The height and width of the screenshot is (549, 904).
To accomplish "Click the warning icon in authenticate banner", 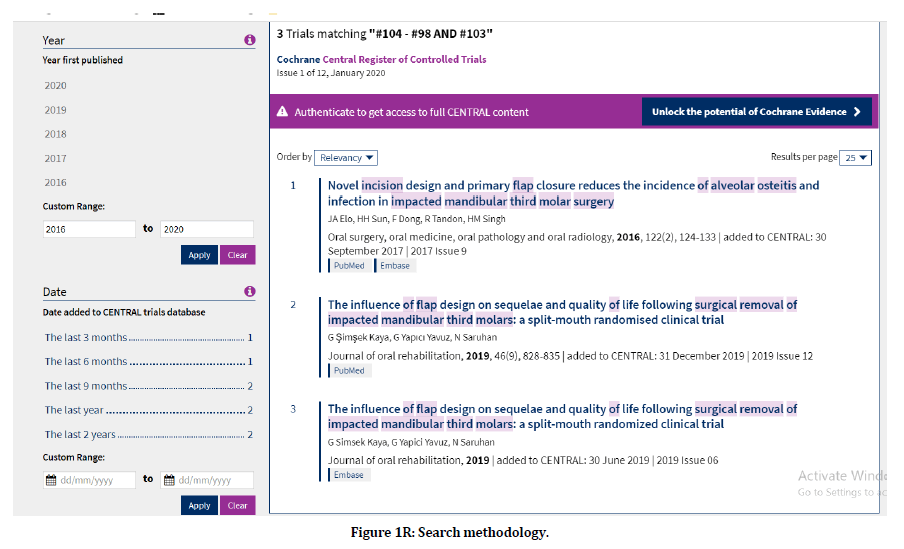I will (282, 112).
